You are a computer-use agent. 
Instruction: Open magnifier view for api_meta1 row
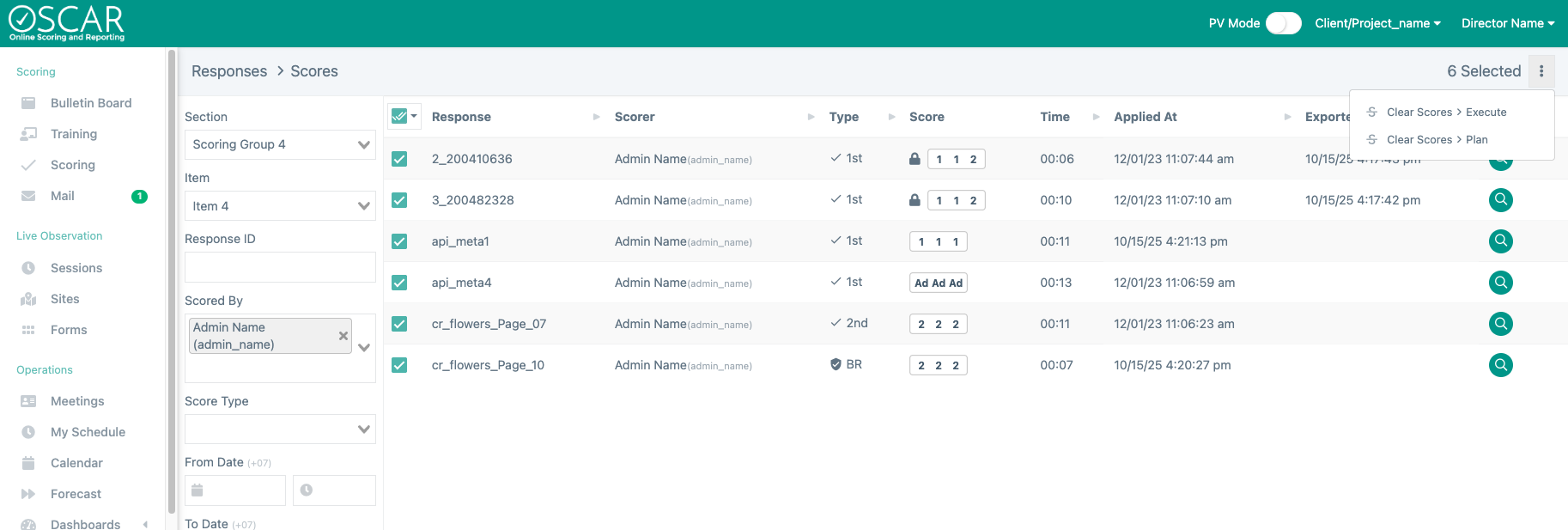click(1500, 241)
